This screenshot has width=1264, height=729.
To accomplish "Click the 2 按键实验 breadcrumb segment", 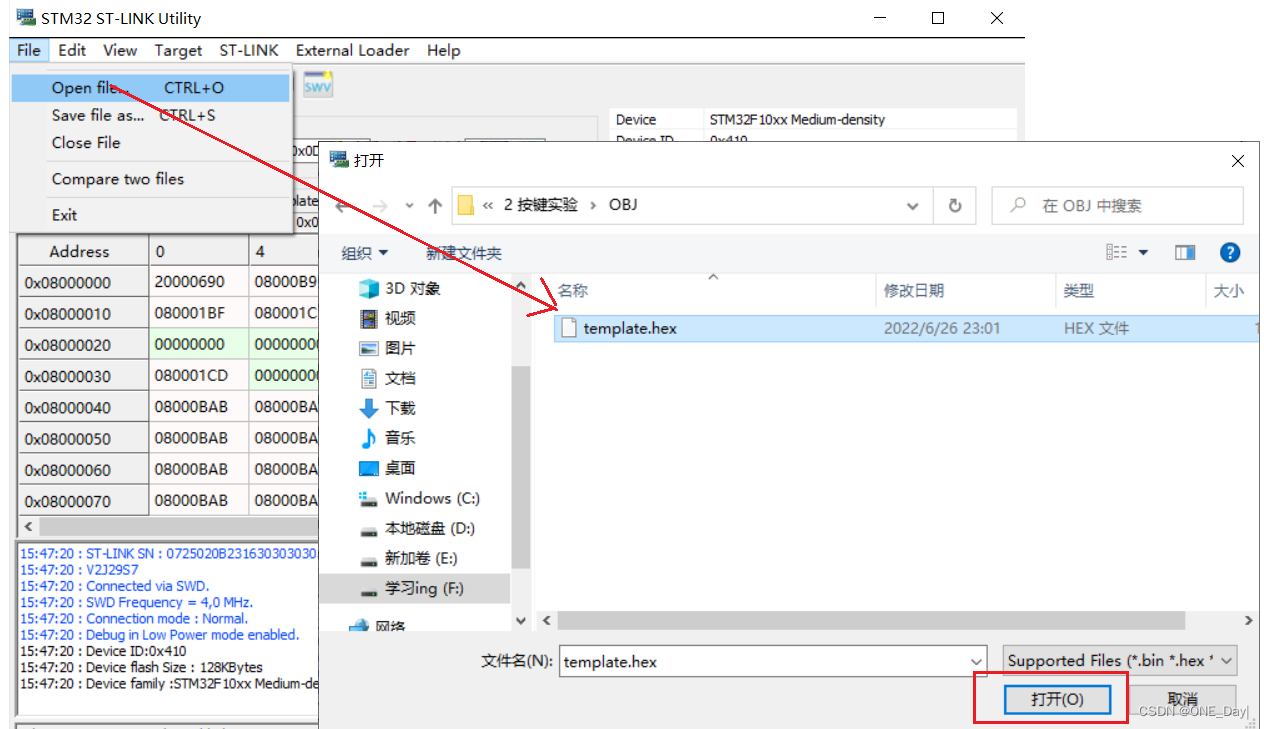I will 541,205.
